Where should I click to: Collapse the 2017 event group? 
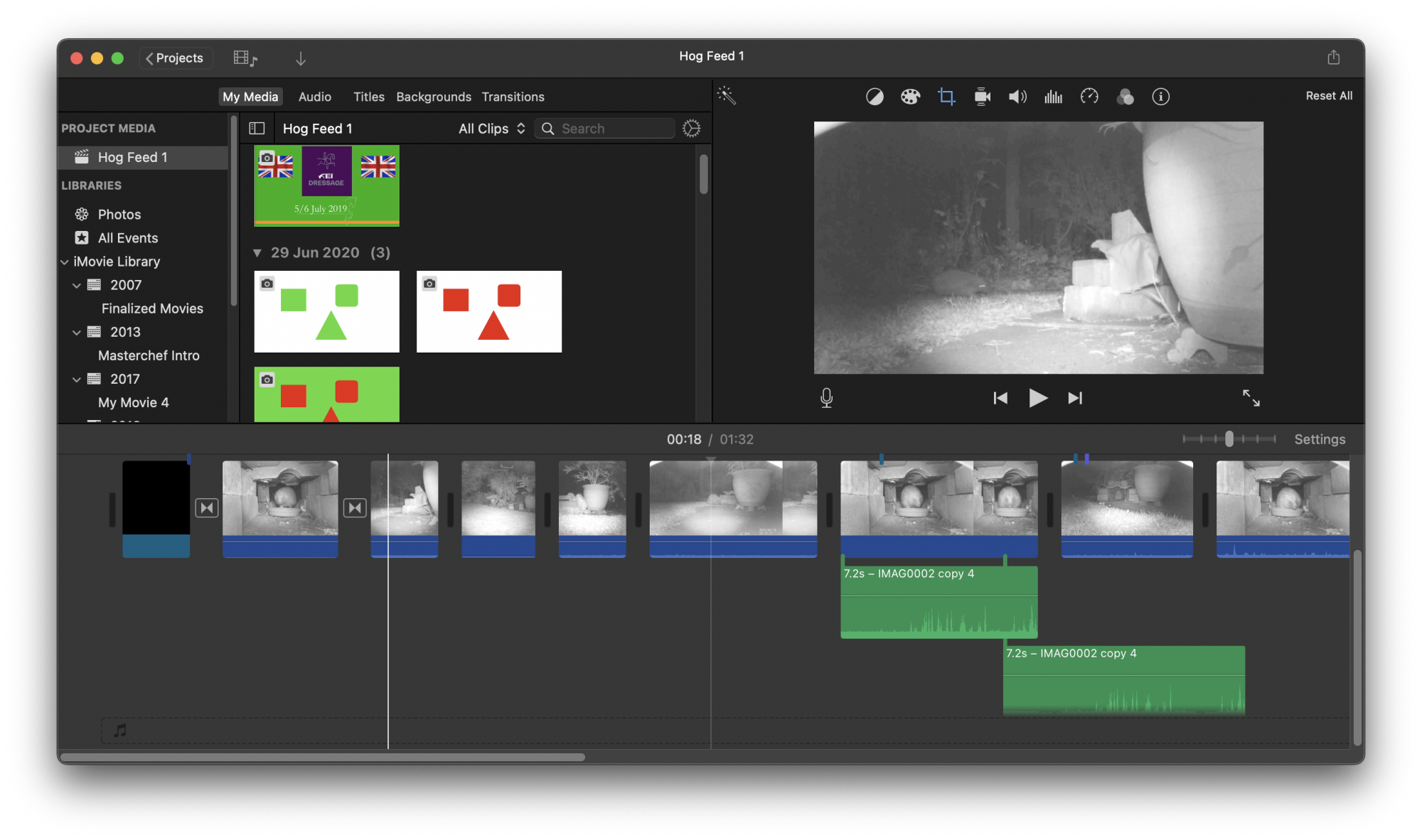pyautogui.click(x=77, y=379)
